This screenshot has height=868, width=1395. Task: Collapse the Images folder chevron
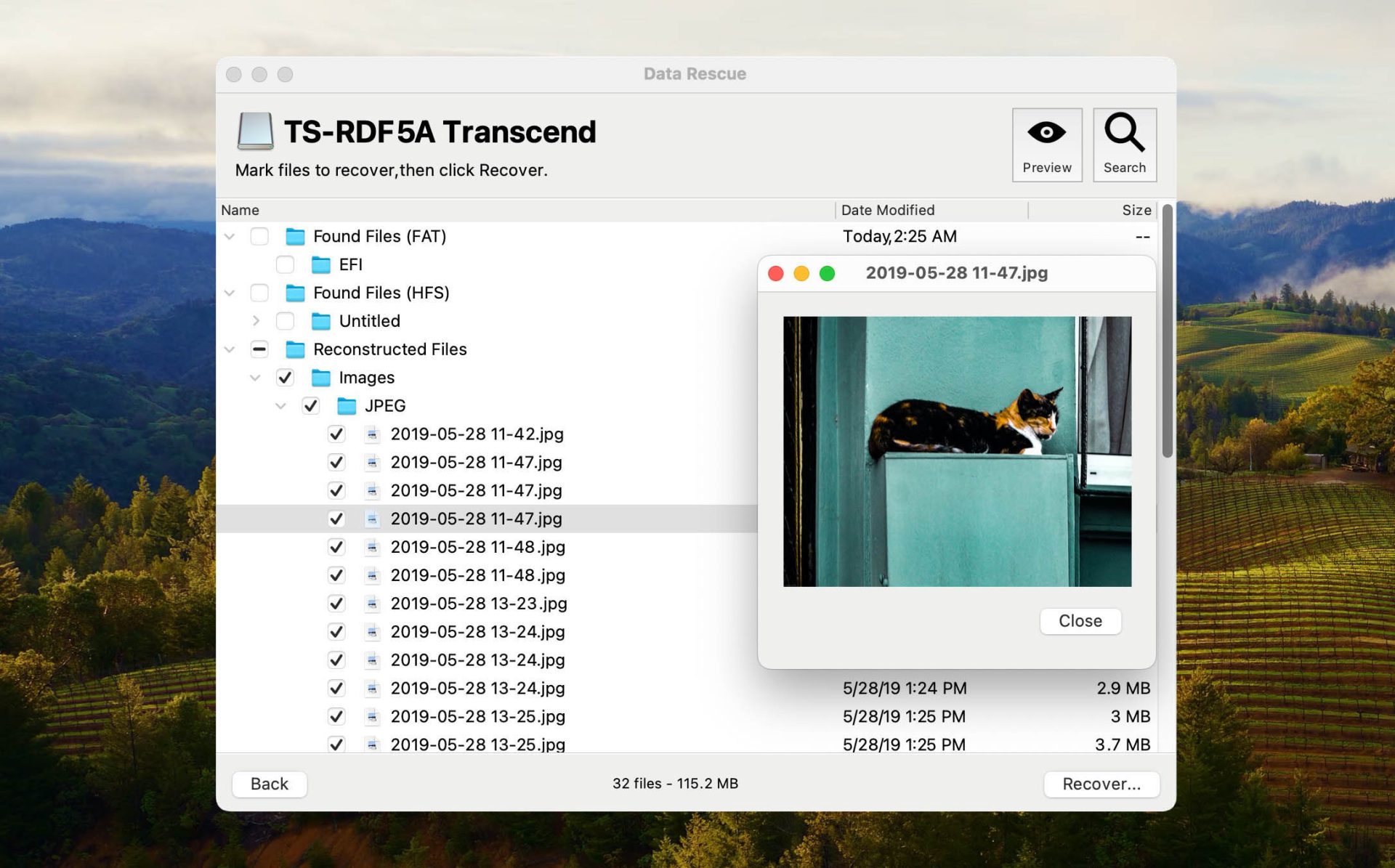(x=256, y=378)
